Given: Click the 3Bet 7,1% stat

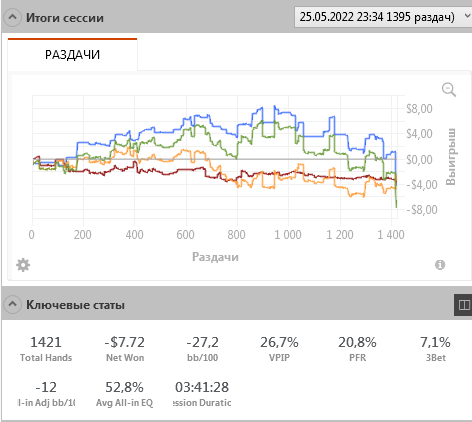Looking at the screenshot, I should [x=435, y=349].
